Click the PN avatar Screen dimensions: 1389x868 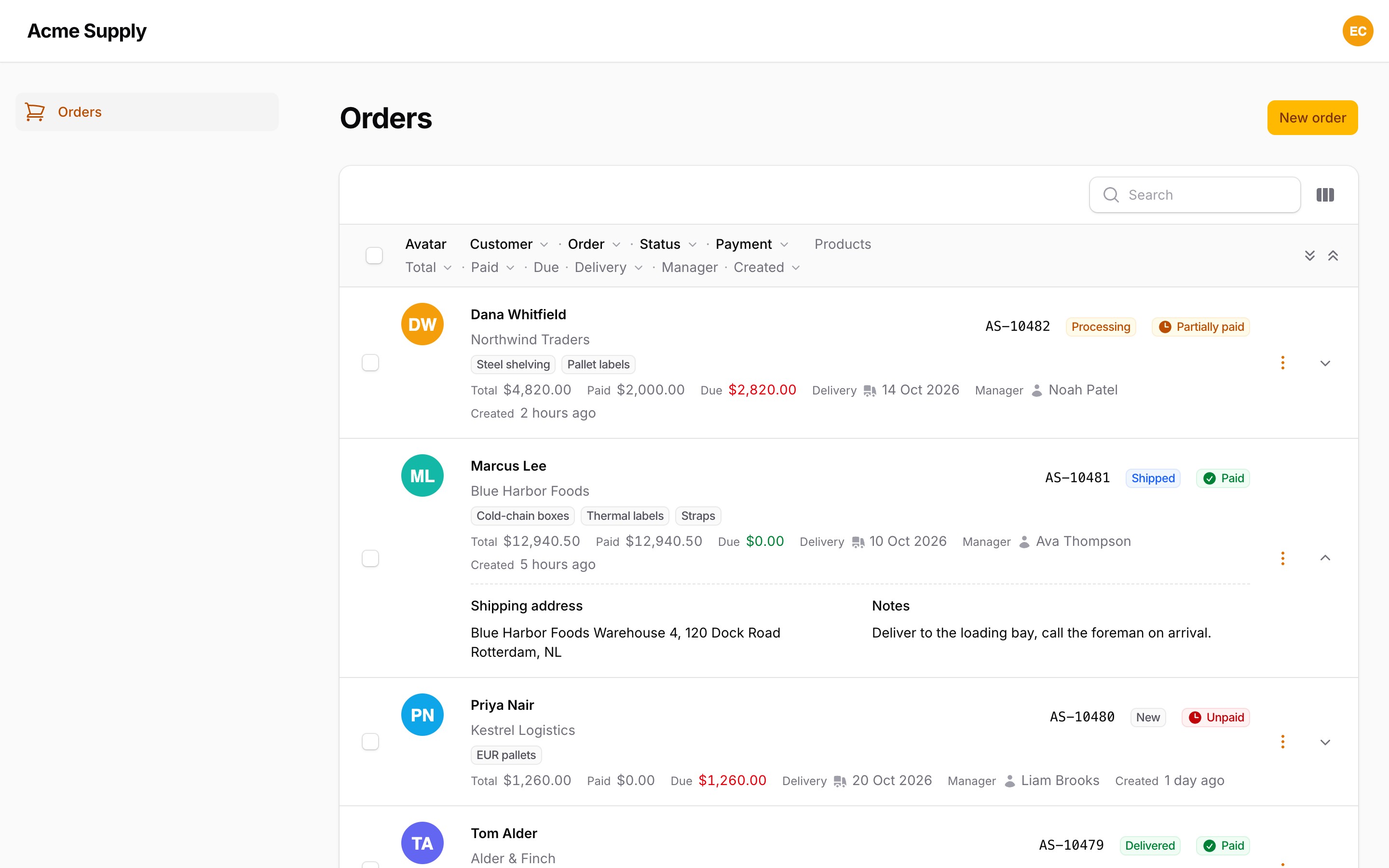[422, 715]
